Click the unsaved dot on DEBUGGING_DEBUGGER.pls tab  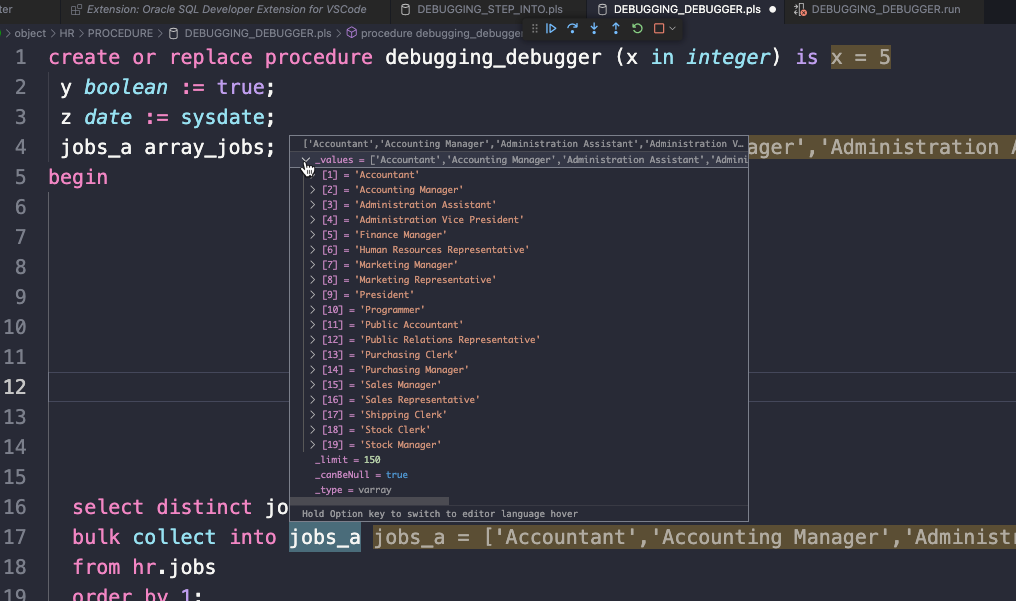772,9
